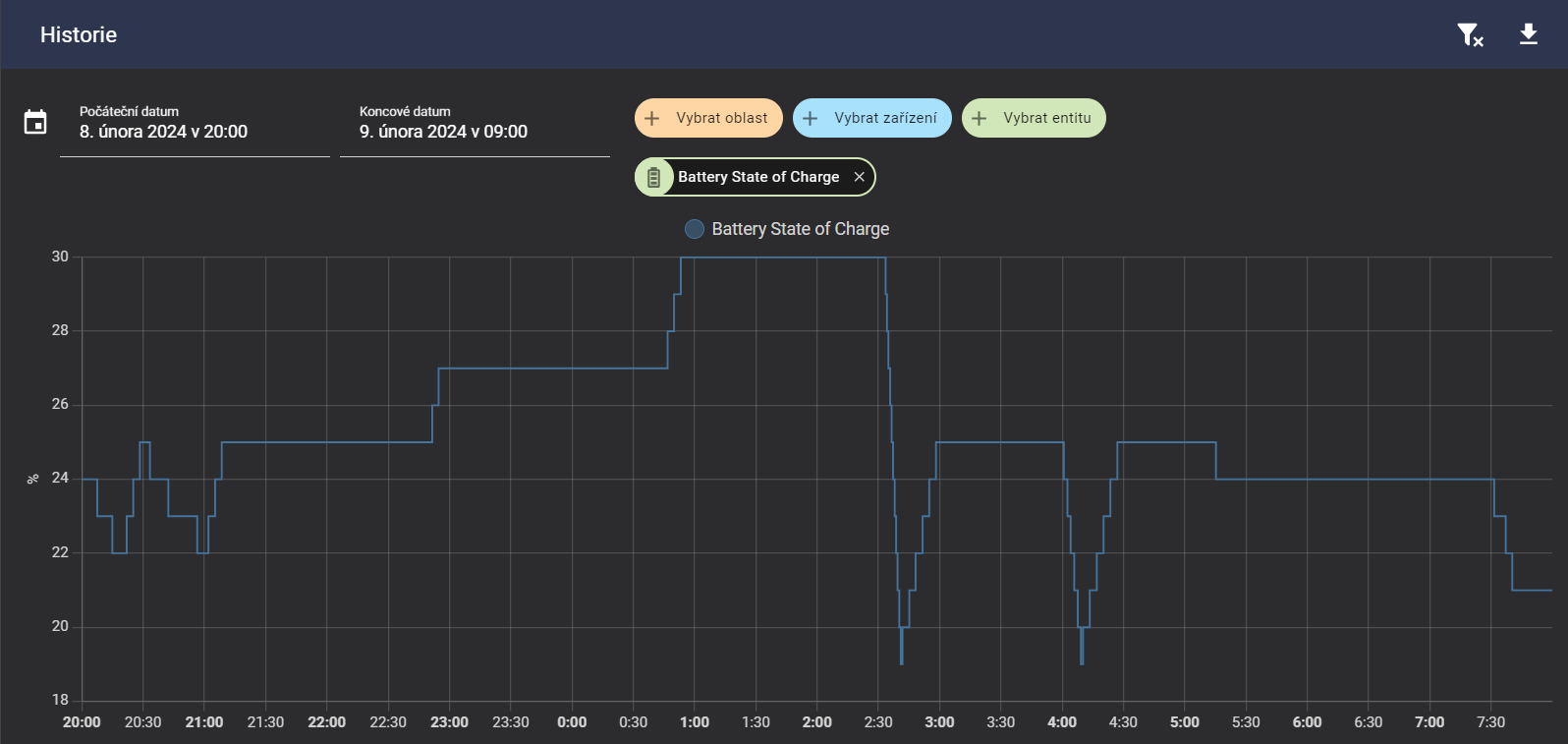The image size is (1568, 744).
Task: Click the plus icon on Vybrat oblast chip
Action: tap(651, 118)
